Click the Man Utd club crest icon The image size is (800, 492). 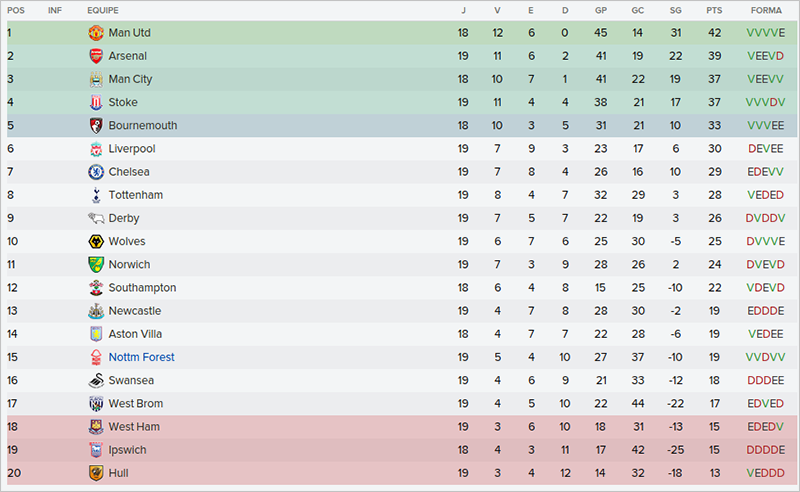click(96, 33)
